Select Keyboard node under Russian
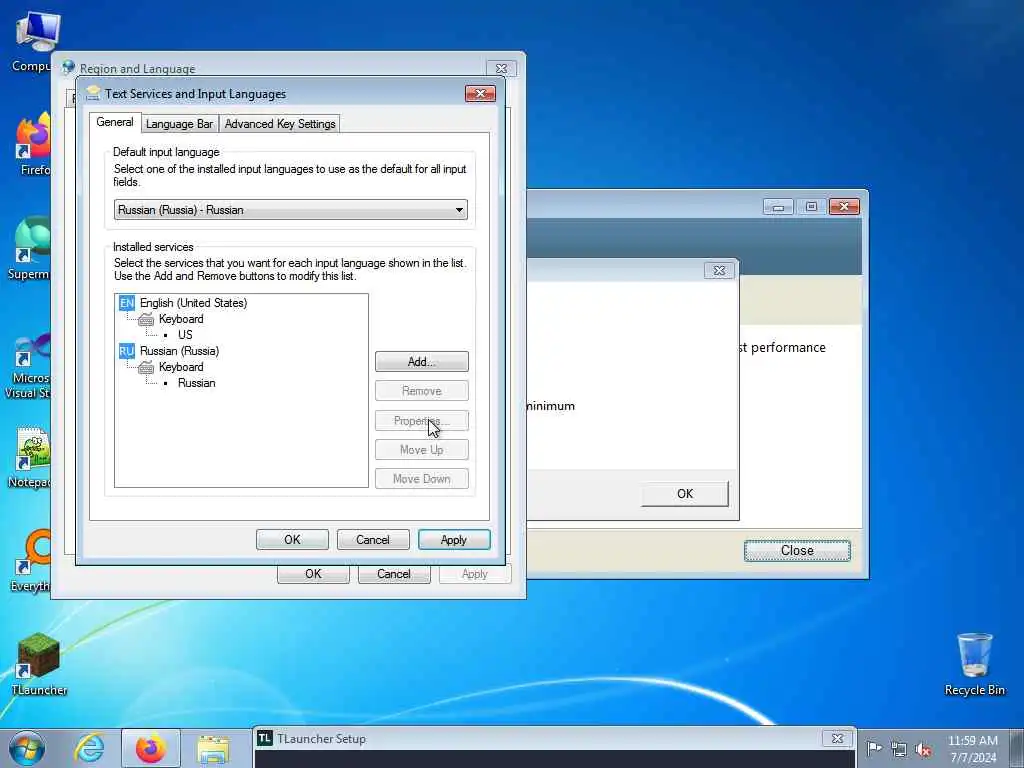The width and height of the screenshot is (1024, 768). (x=181, y=368)
